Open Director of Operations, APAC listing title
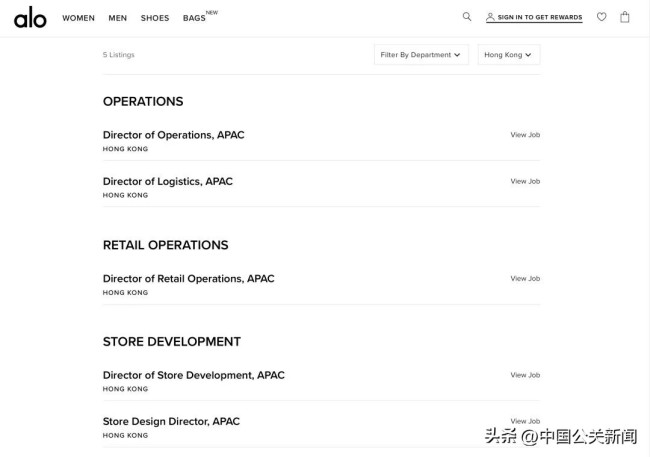This screenshot has width=650, height=457. pyautogui.click(x=173, y=135)
